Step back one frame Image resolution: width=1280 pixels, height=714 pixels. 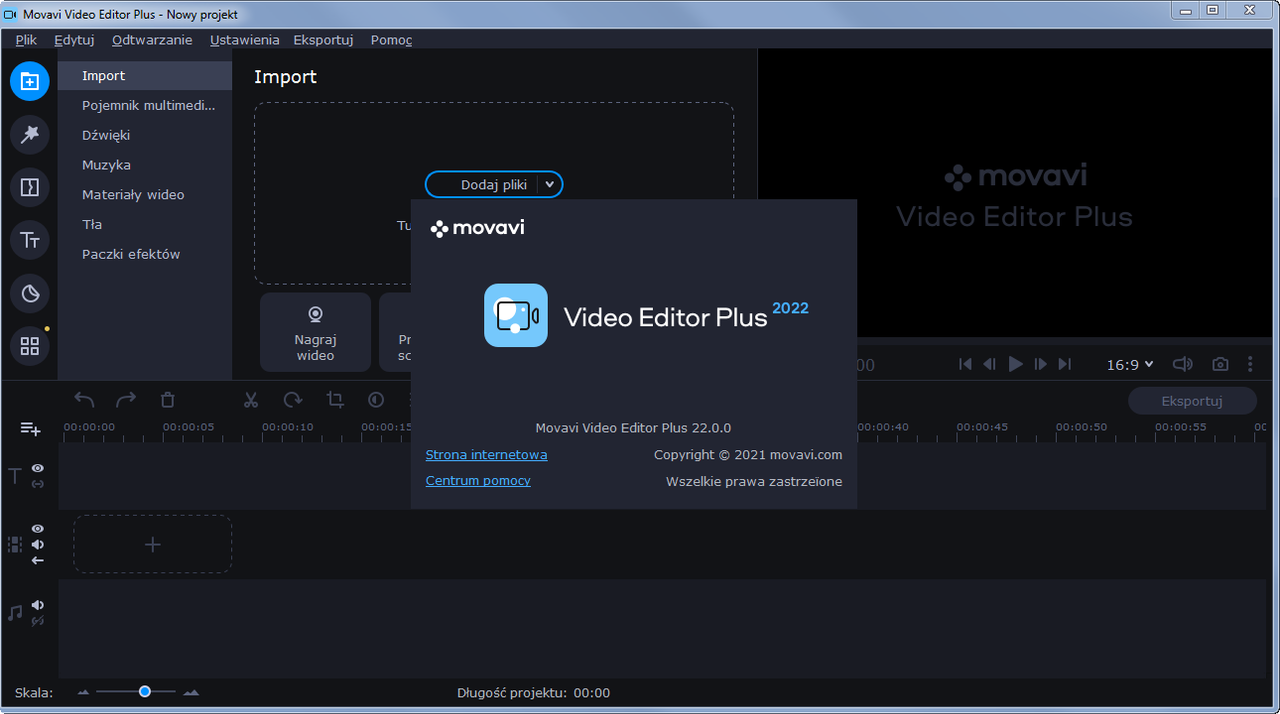pos(990,365)
